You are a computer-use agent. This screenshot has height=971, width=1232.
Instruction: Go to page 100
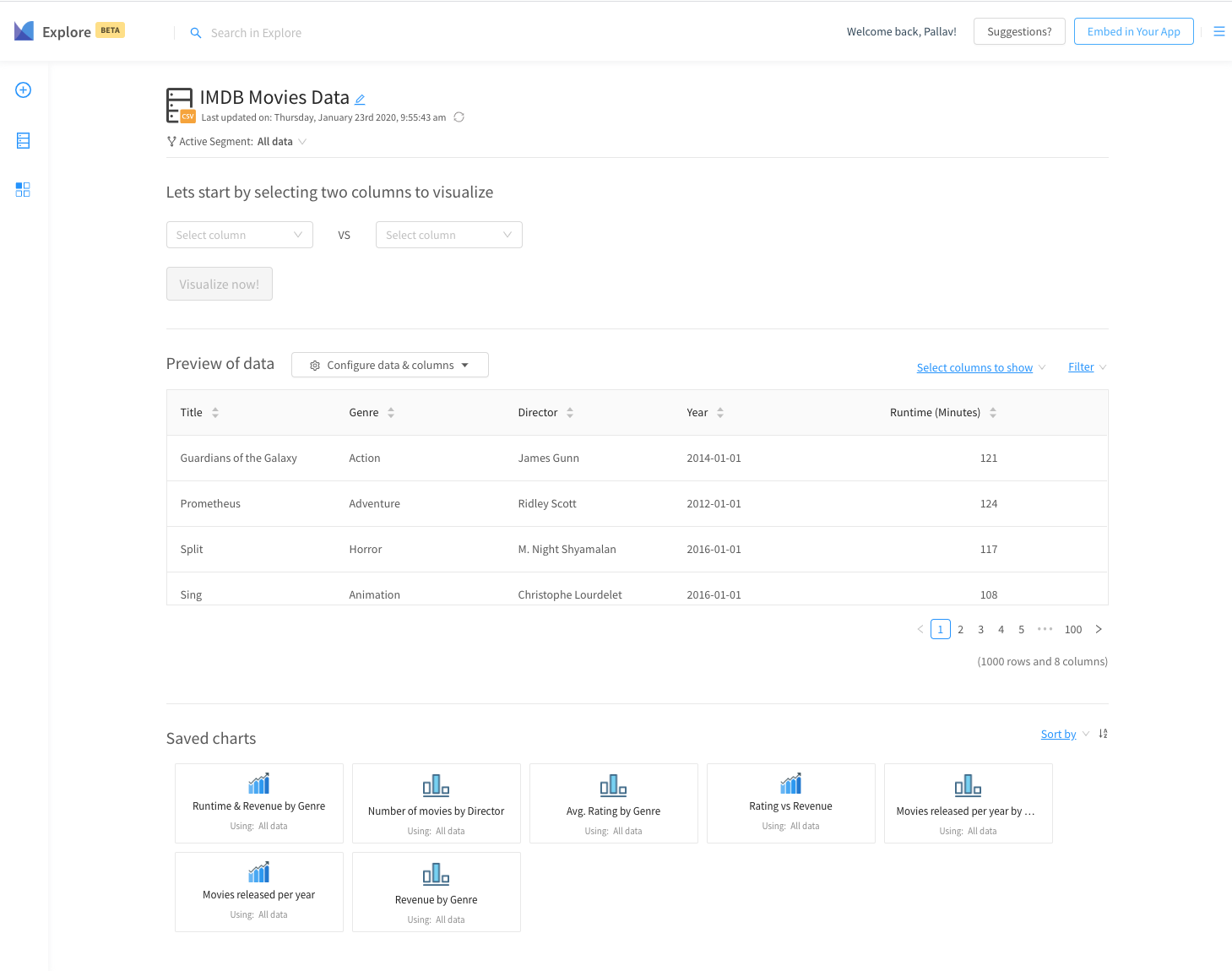click(x=1073, y=629)
